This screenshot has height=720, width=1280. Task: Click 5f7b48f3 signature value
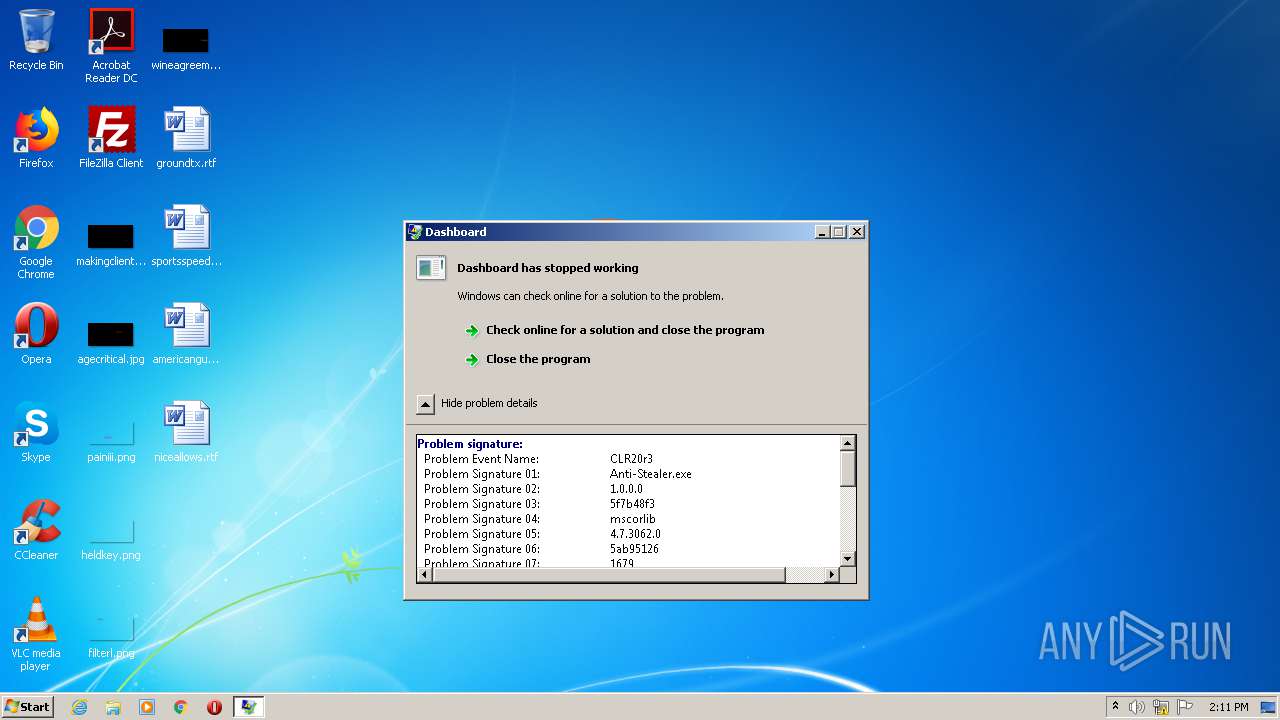[632, 504]
